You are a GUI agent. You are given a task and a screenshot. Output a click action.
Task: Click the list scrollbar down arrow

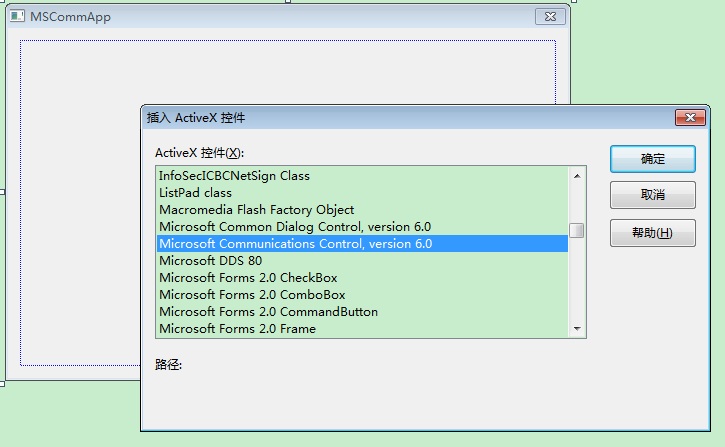(577, 329)
